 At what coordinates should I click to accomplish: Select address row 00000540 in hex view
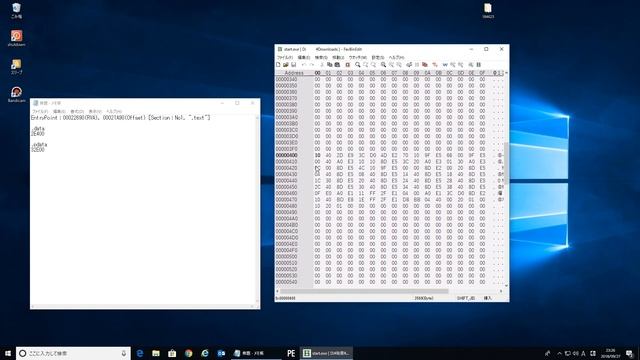tap(286, 282)
